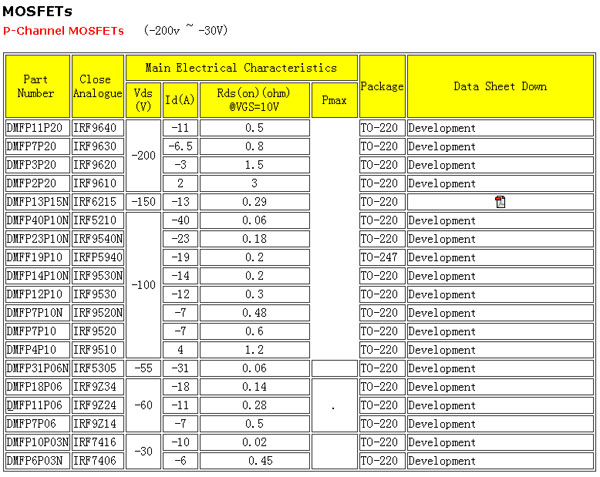Select part number DMFP3P20
The height and width of the screenshot is (477, 600).
(31, 165)
